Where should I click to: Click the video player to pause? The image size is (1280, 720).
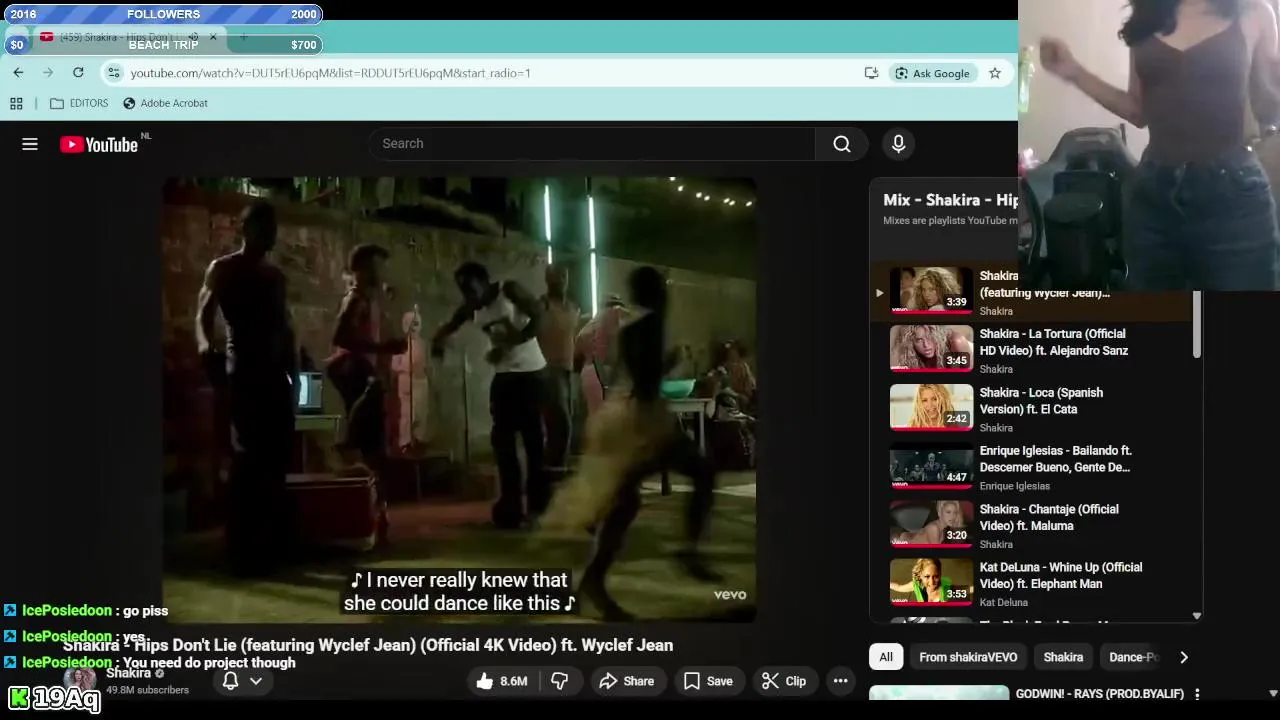point(460,400)
